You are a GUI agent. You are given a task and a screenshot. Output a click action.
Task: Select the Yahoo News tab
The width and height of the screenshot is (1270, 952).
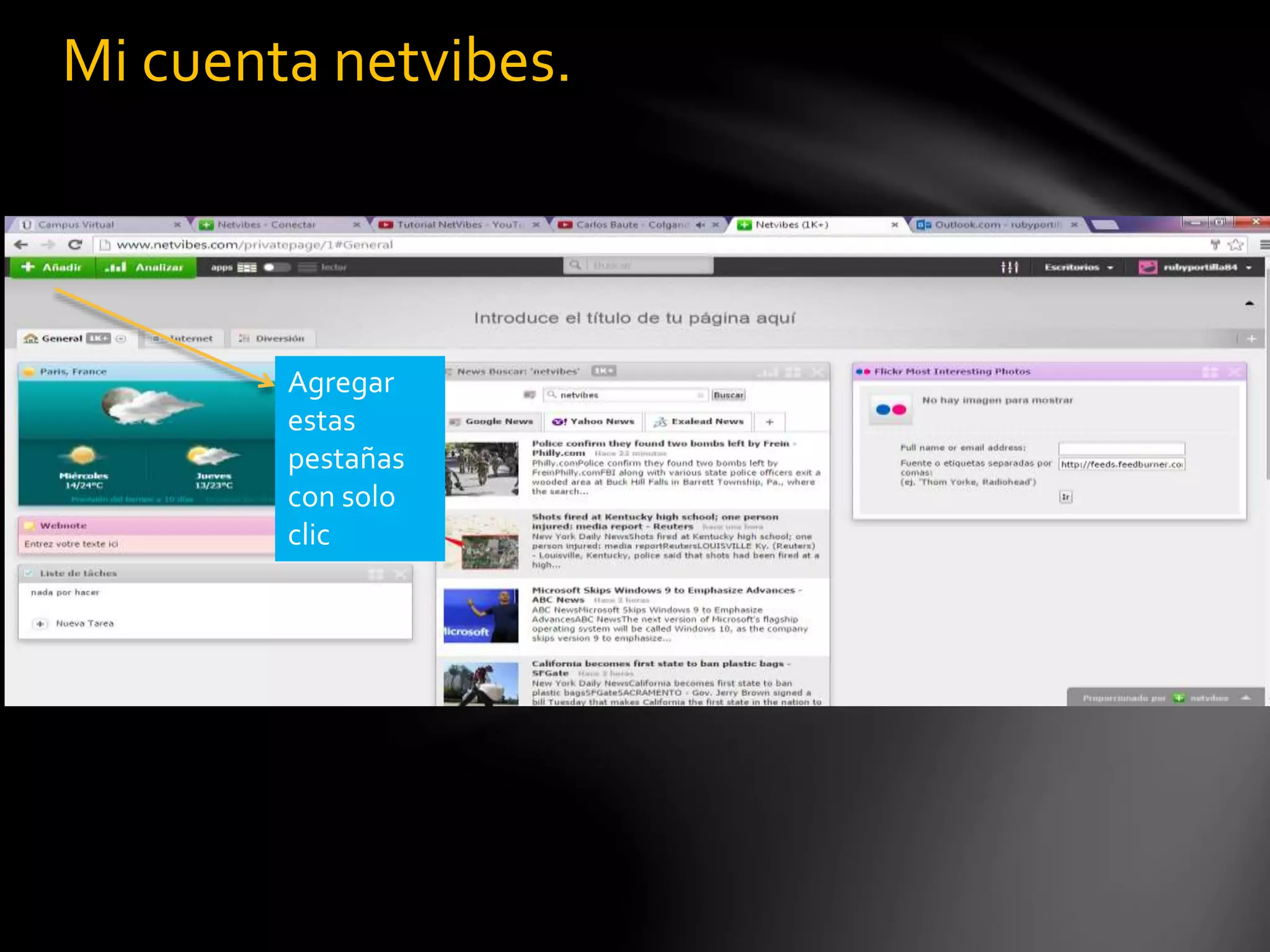coord(593,421)
